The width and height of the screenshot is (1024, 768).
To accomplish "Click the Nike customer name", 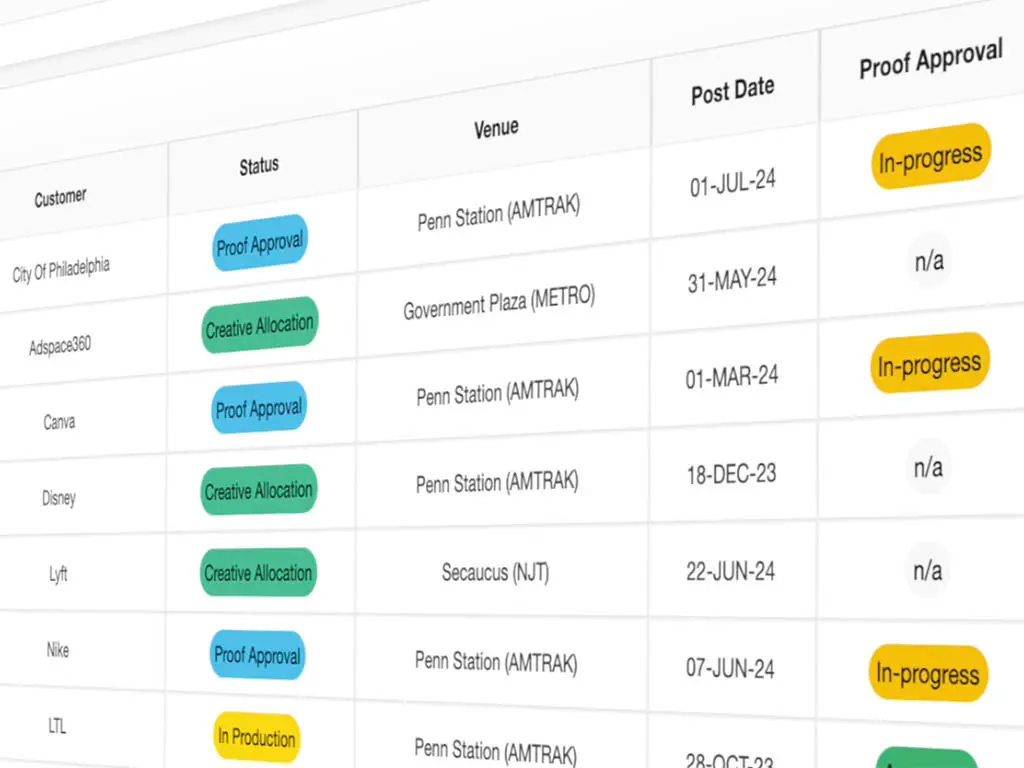I will click(x=58, y=650).
